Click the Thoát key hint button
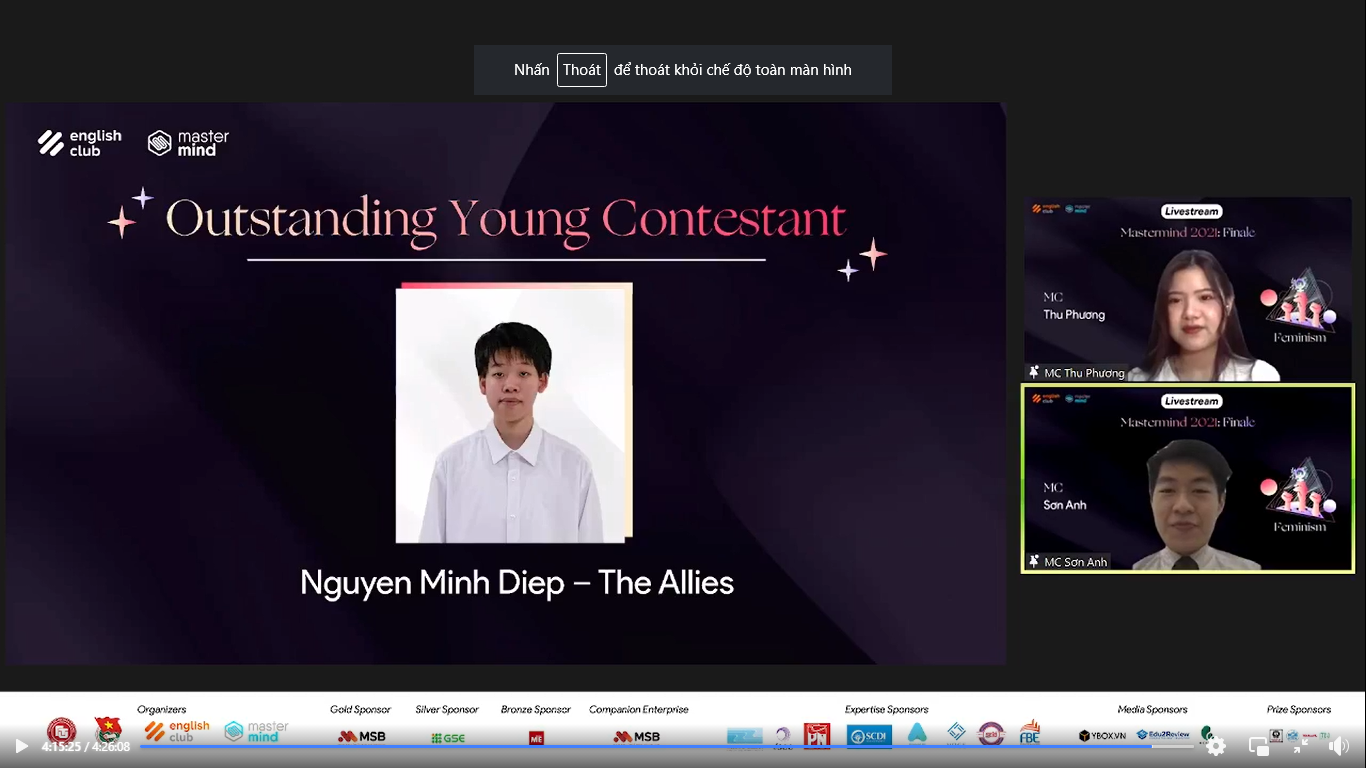 click(582, 70)
